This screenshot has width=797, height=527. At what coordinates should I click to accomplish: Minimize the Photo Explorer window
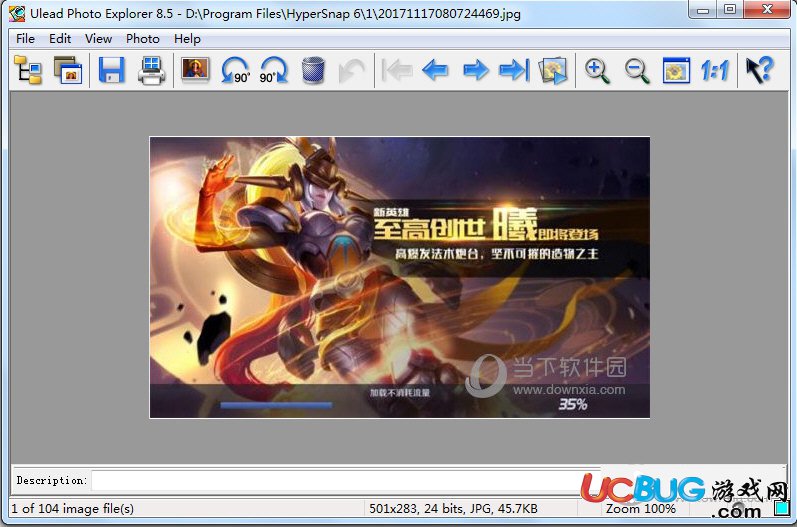click(703, 10)
